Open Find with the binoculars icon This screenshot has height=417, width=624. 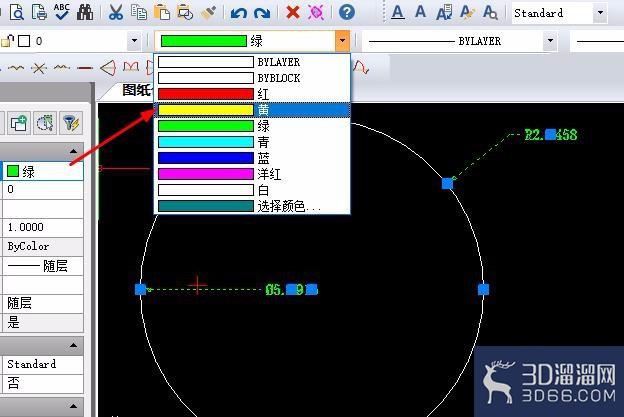click(x=85, y=12)
